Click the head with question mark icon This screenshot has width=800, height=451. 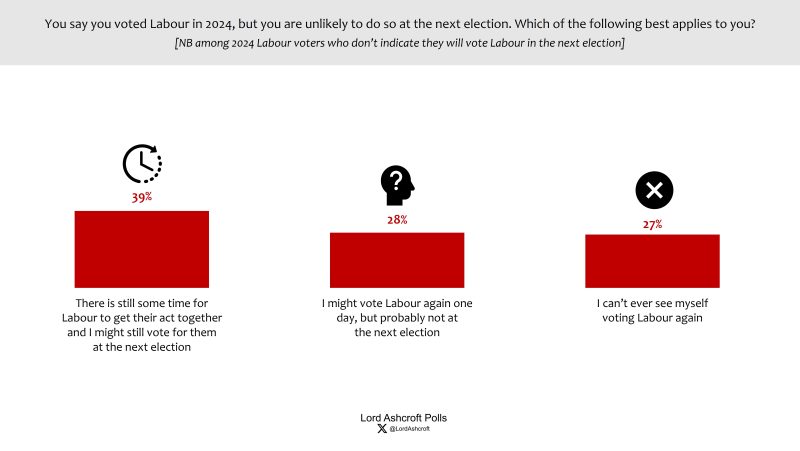click(397, 185)
